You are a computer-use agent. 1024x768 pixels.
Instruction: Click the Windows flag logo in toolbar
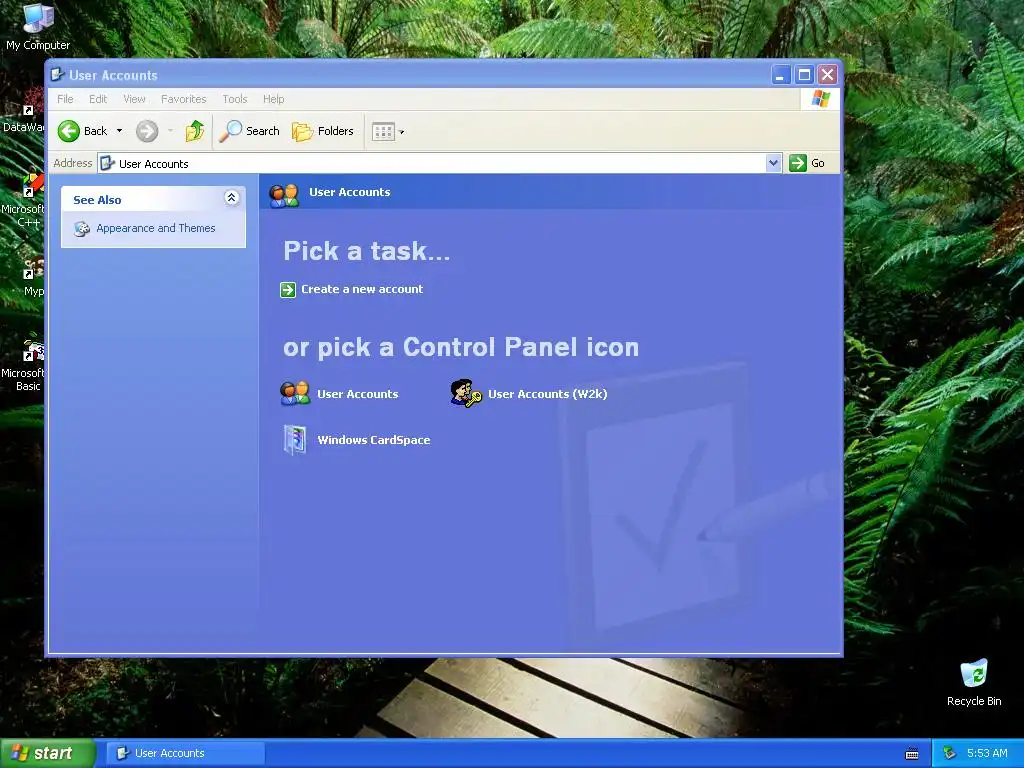[x=820, y=99]
